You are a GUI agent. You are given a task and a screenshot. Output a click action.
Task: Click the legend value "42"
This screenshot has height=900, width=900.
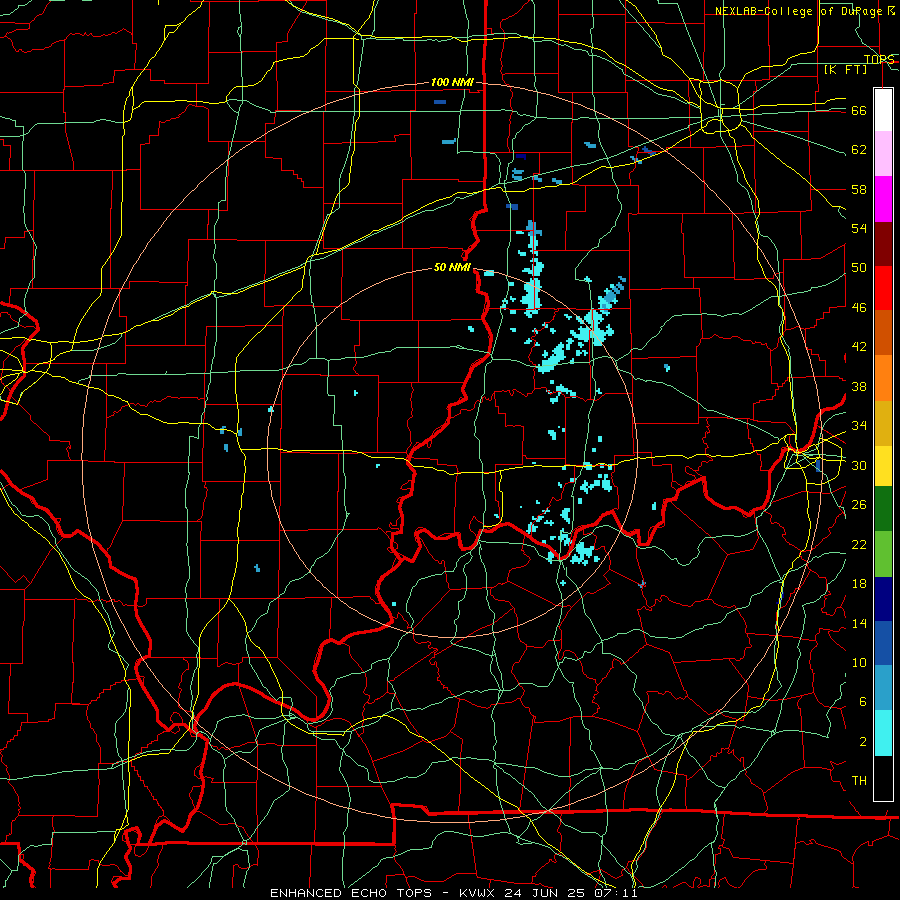pyautogui.click(x=859, y=347)
